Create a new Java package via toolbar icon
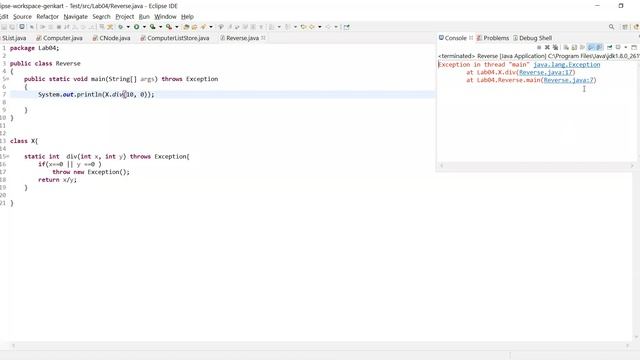640x360 pixels. click(186, 27)
